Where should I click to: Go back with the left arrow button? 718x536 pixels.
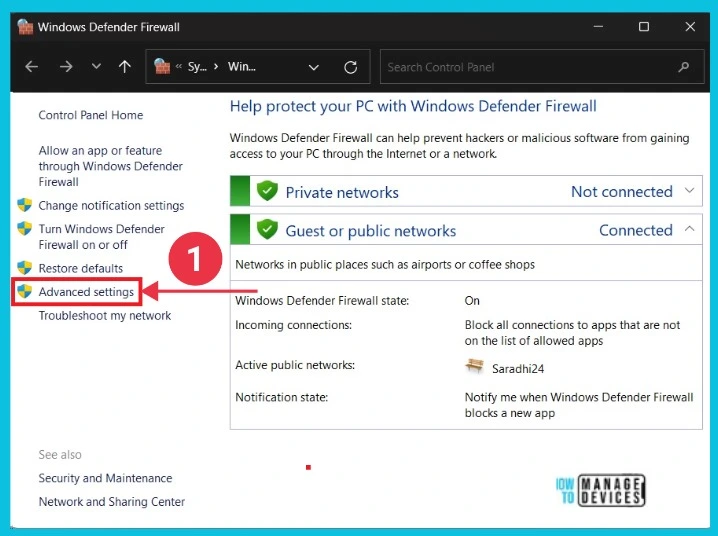(32, 67)
